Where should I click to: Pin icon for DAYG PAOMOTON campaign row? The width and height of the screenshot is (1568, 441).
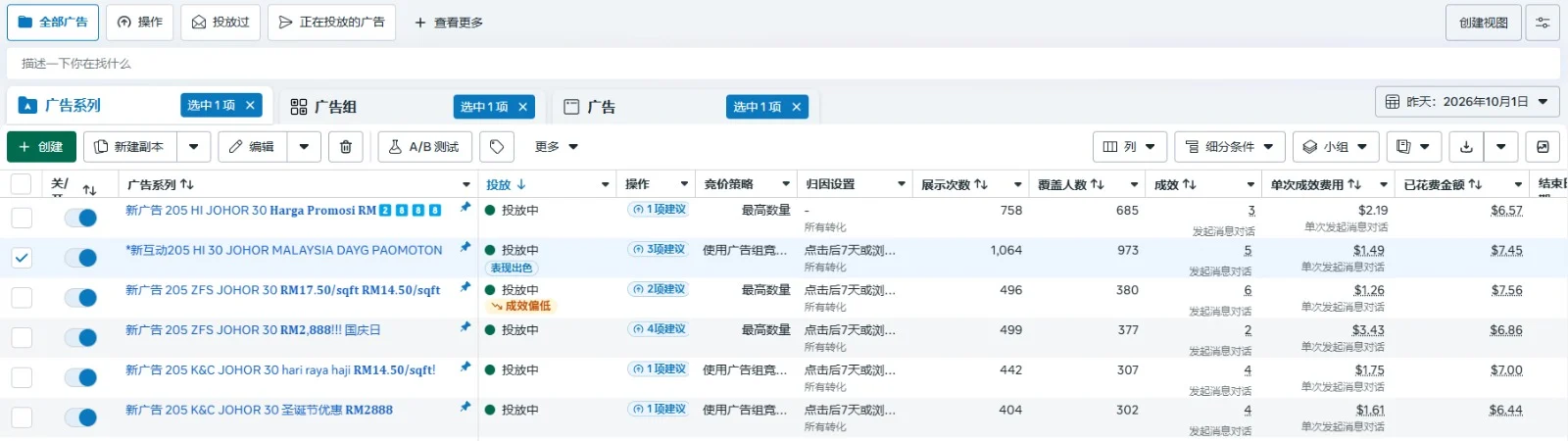465,247
